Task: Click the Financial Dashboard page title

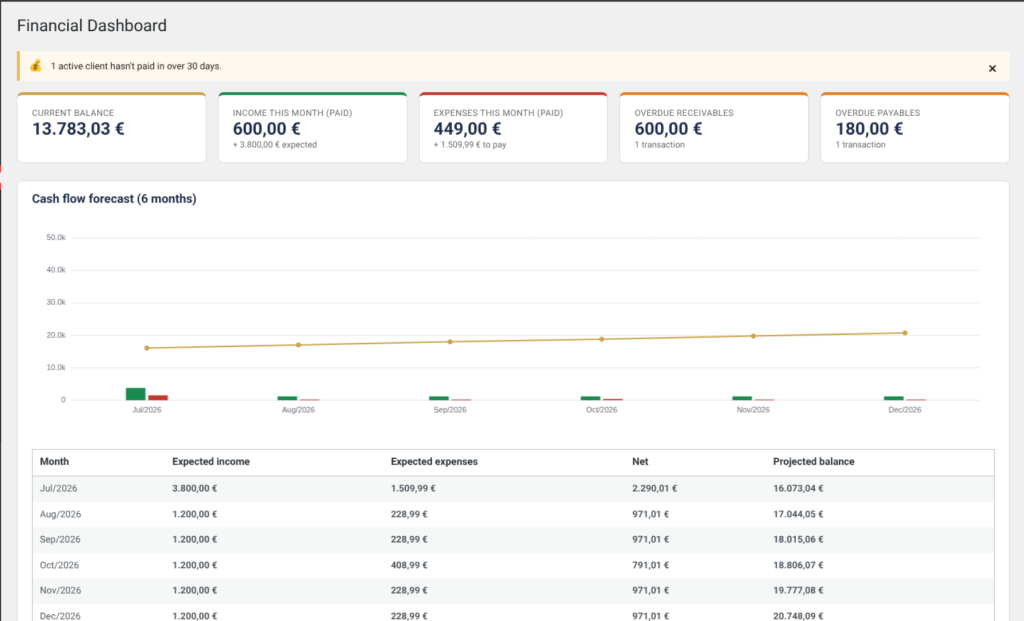Action: (92, 25)
